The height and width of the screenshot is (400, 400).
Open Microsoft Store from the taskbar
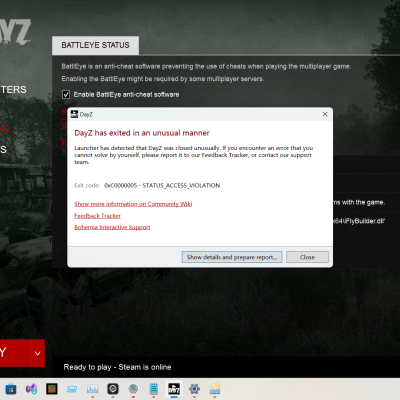[11, 389]
